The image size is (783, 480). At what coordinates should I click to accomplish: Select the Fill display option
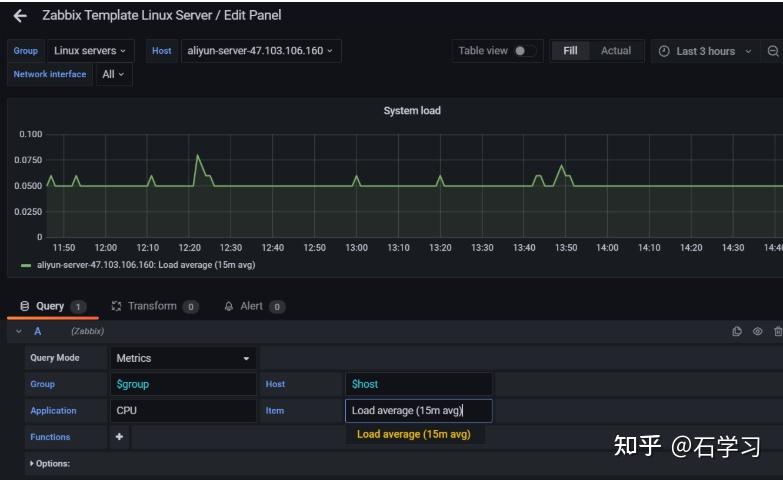(570, 51)
